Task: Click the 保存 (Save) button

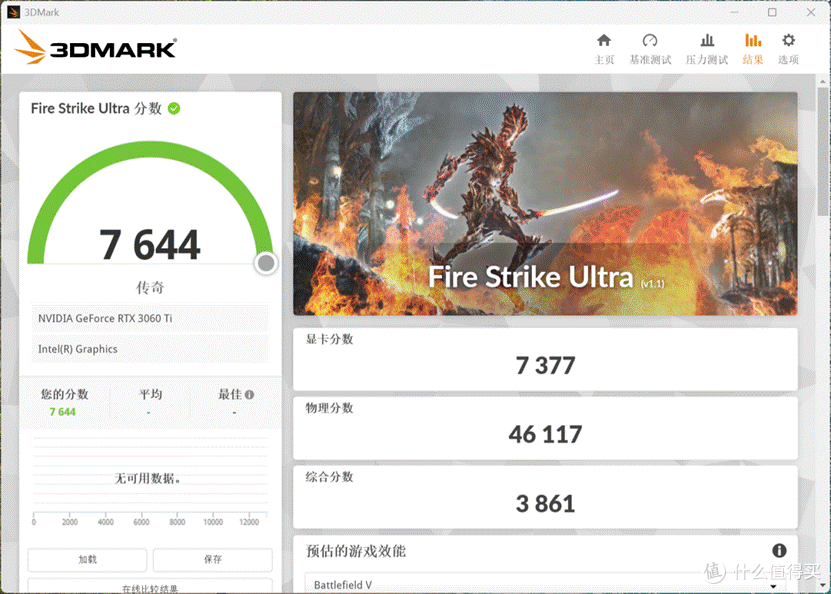Action: tap(213, 560)
